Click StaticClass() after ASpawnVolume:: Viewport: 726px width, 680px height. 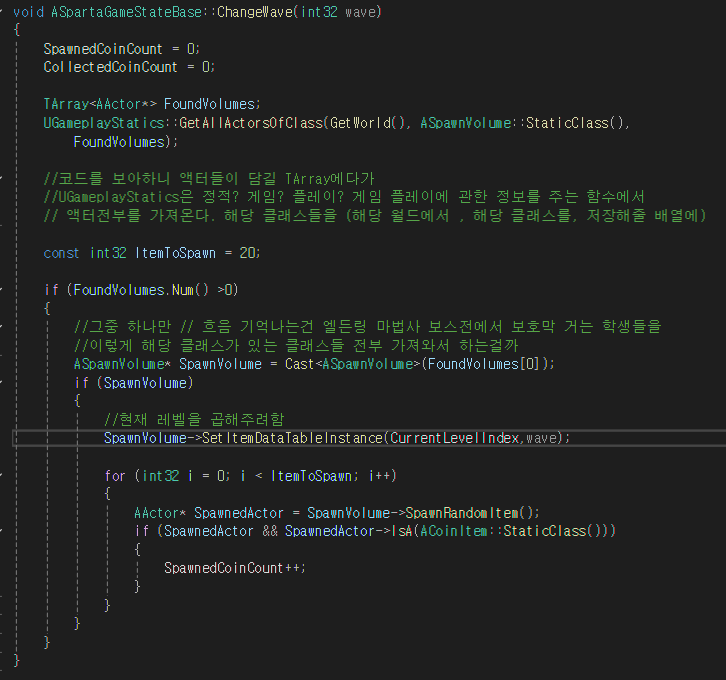pyautogui.click(x=575, y=123)
